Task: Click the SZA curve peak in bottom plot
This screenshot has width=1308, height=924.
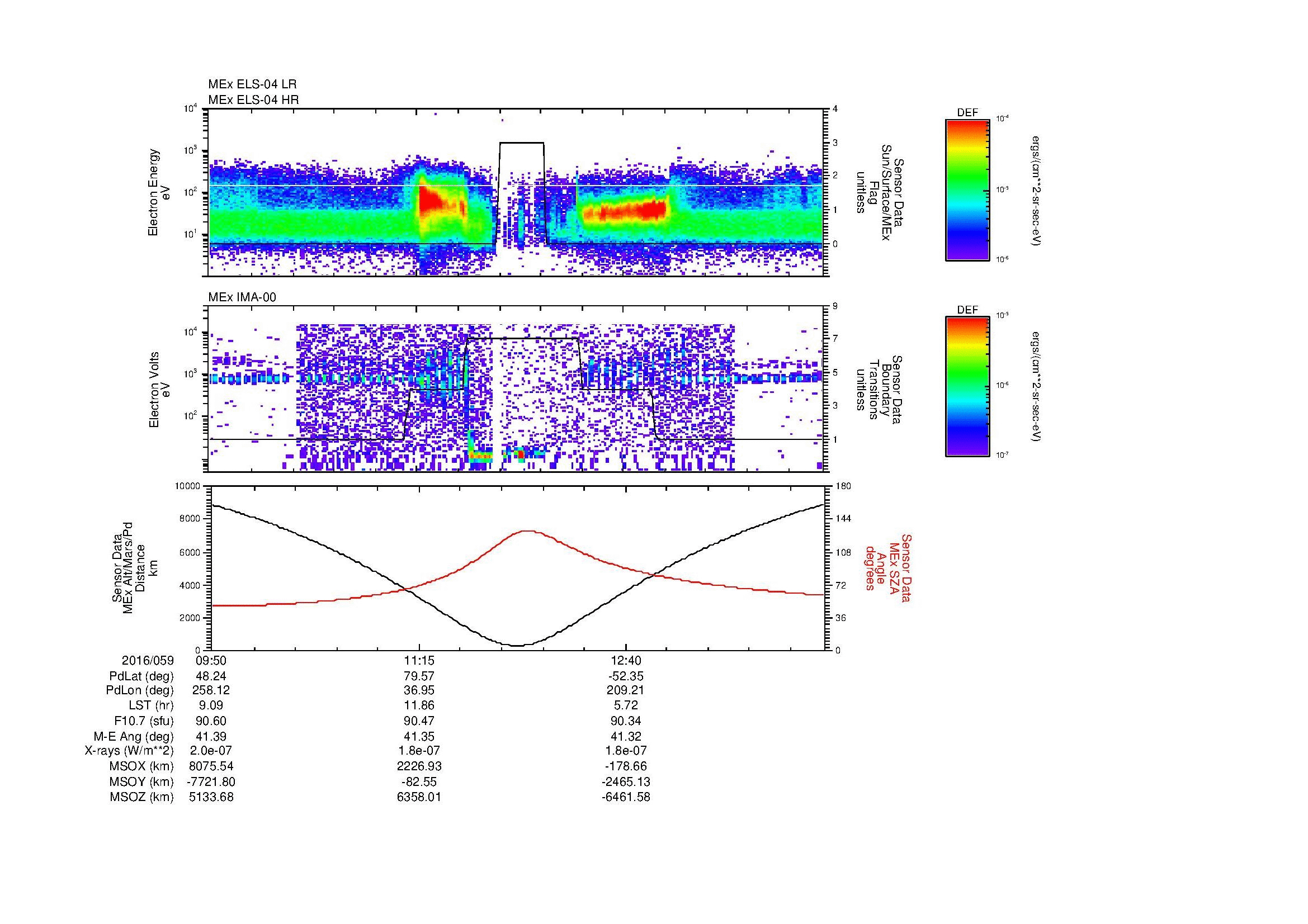Action: 527,530
